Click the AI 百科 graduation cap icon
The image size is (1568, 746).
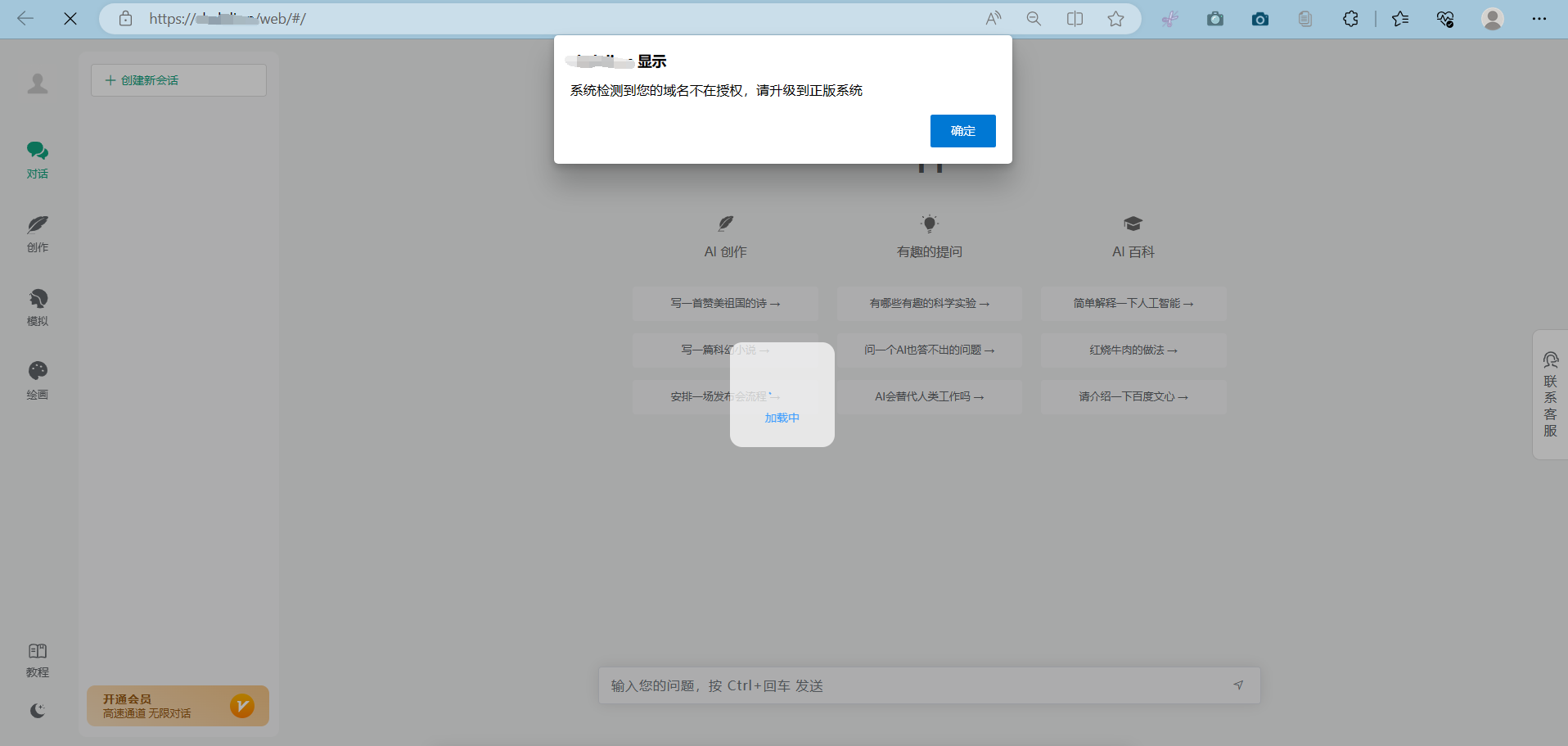tap(1133, 224)
